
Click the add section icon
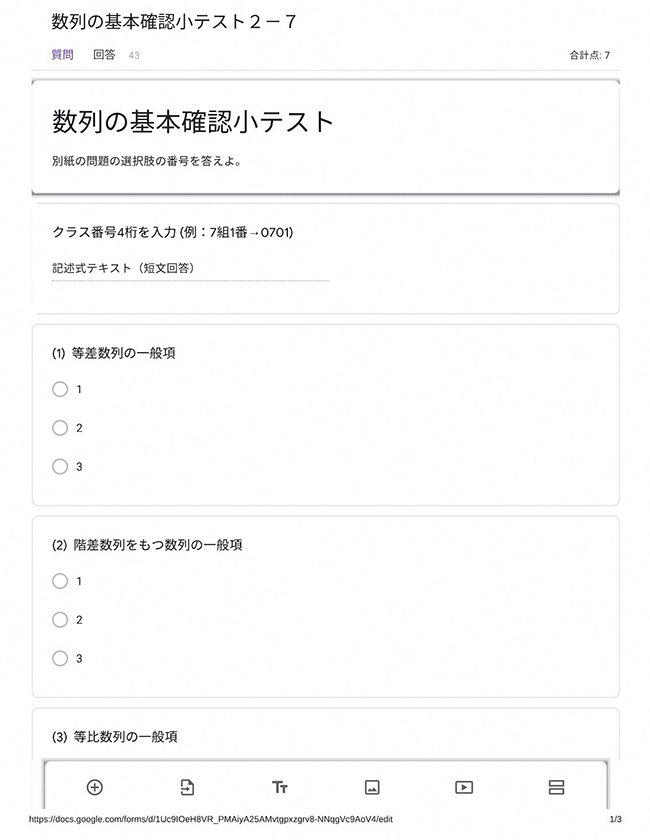[557, 787]
